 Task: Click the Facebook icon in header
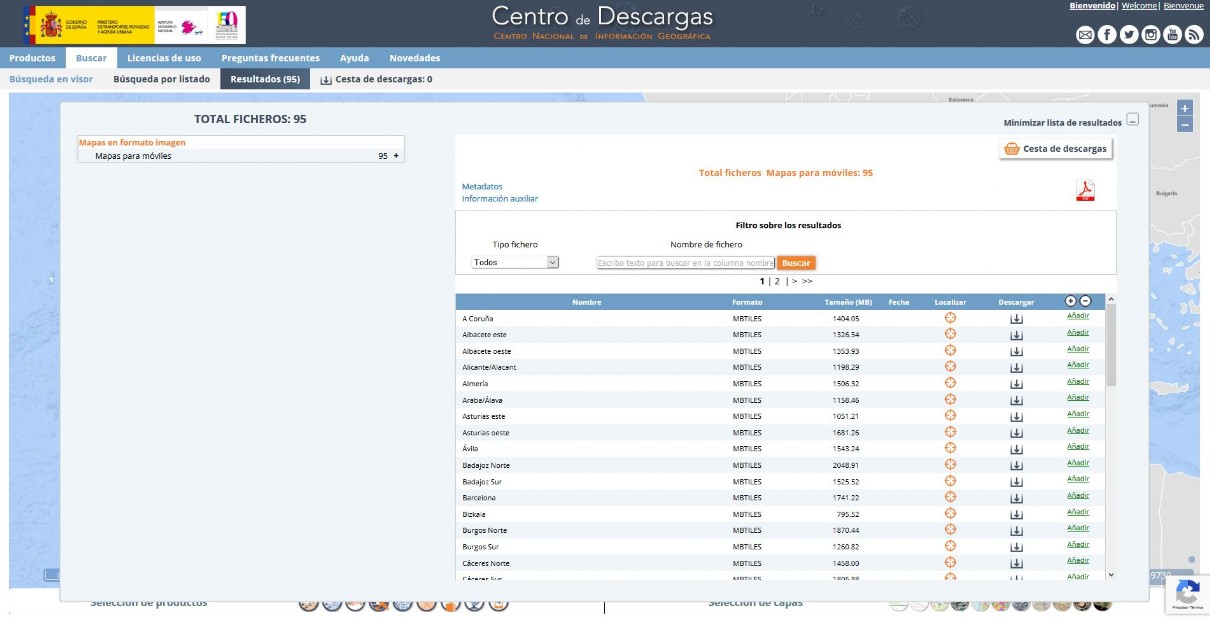[1107, 35]
